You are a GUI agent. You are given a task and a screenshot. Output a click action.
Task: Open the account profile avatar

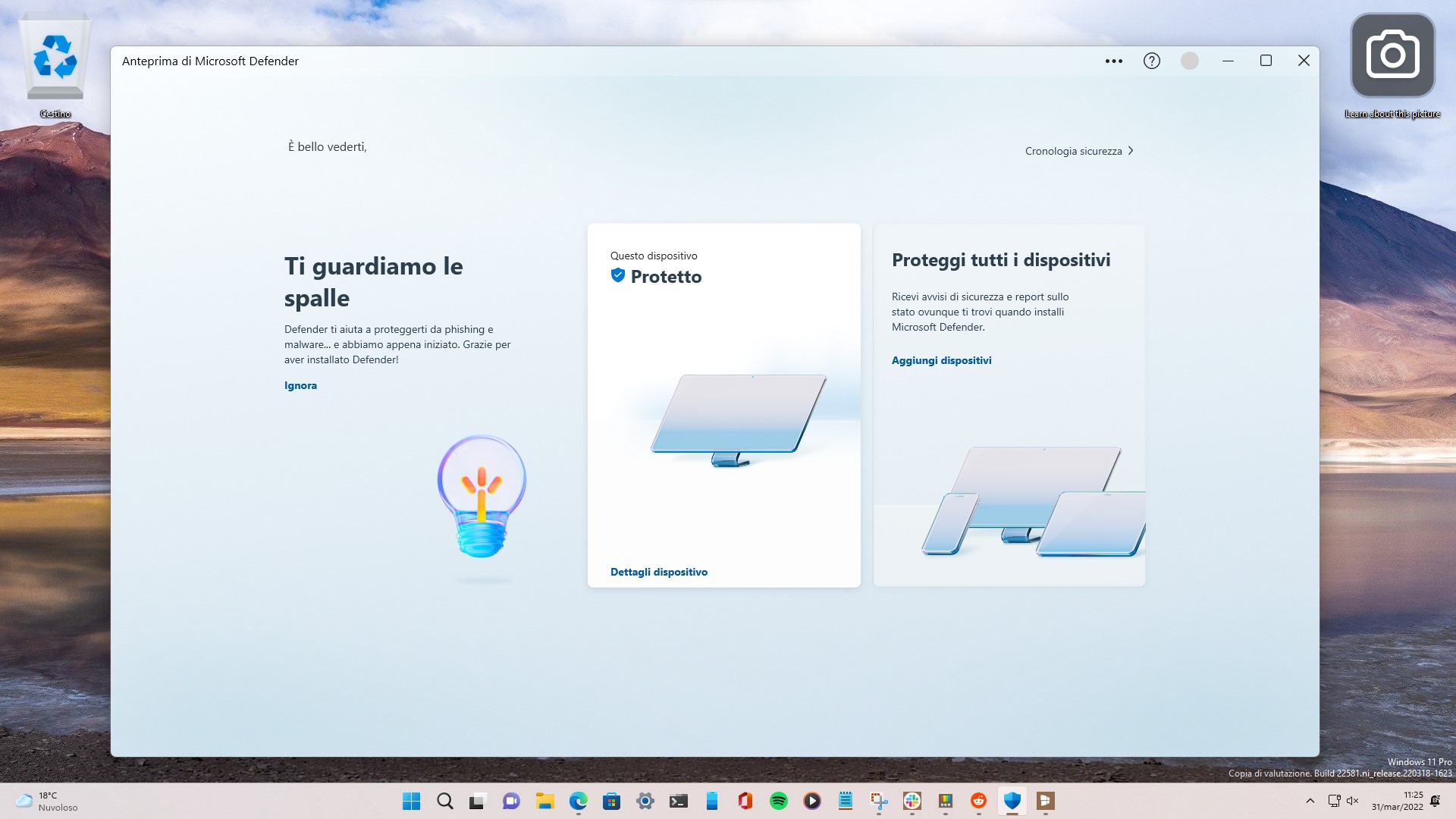[1189, 61]
